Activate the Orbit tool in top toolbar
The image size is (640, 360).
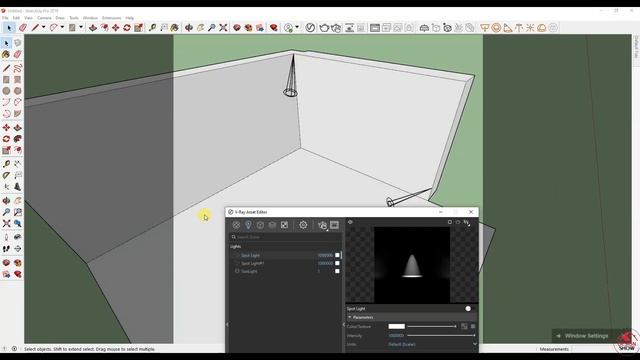[x=189, y=28]
